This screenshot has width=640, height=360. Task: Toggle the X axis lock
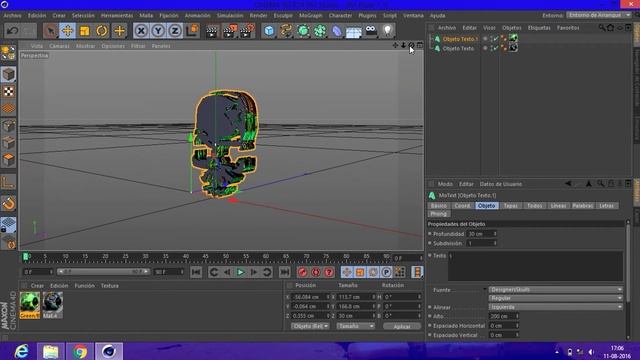tap(141, 31)
